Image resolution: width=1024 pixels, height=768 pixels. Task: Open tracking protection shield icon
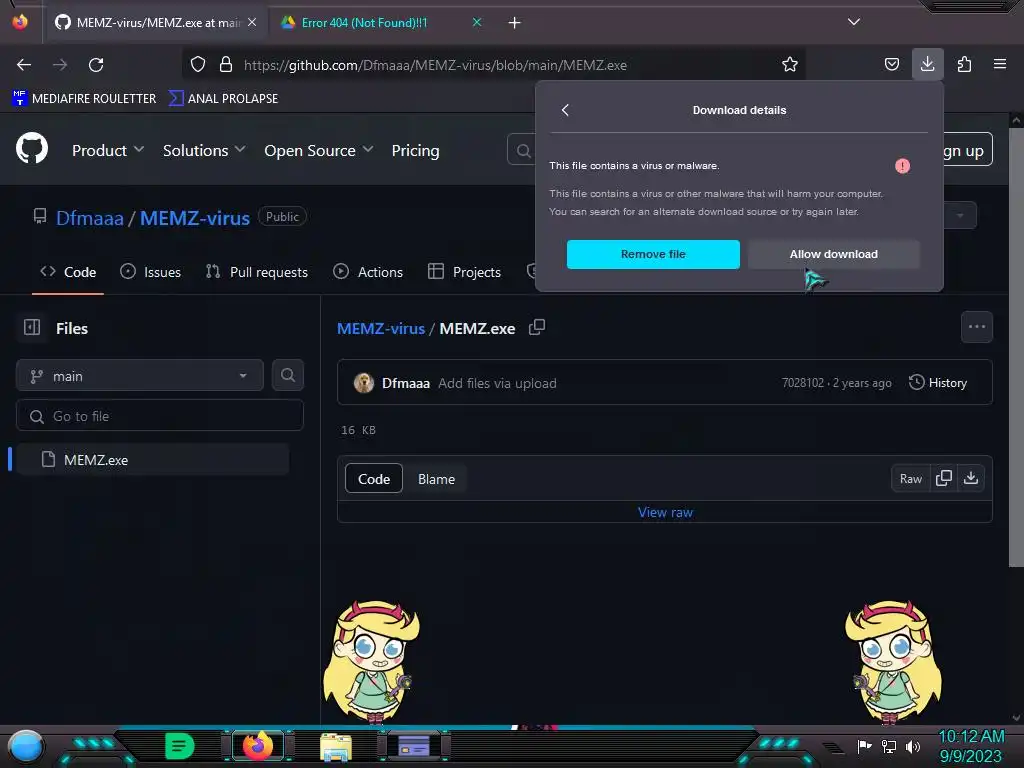point(198,65)
